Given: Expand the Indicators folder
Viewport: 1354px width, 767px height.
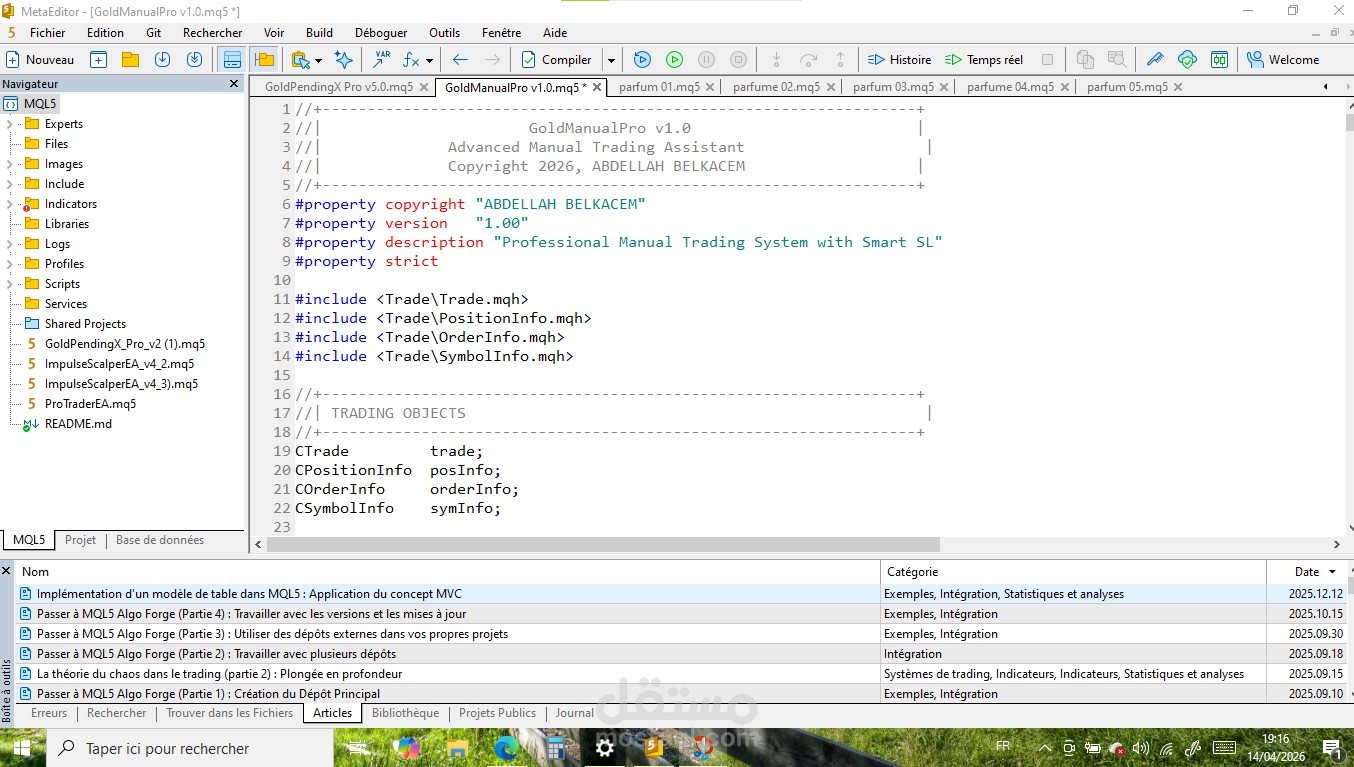Looking at the screenshot, I should (10, 204).
